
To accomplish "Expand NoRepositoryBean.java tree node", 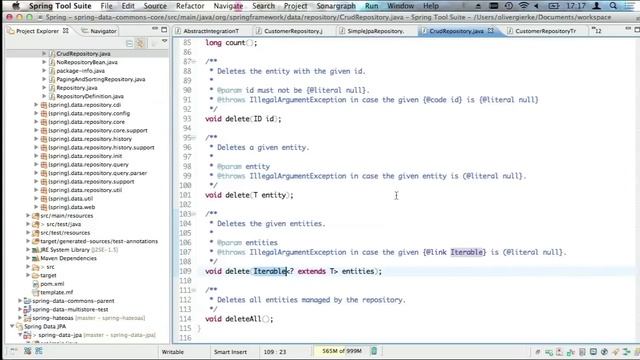I will coord(44,62).
